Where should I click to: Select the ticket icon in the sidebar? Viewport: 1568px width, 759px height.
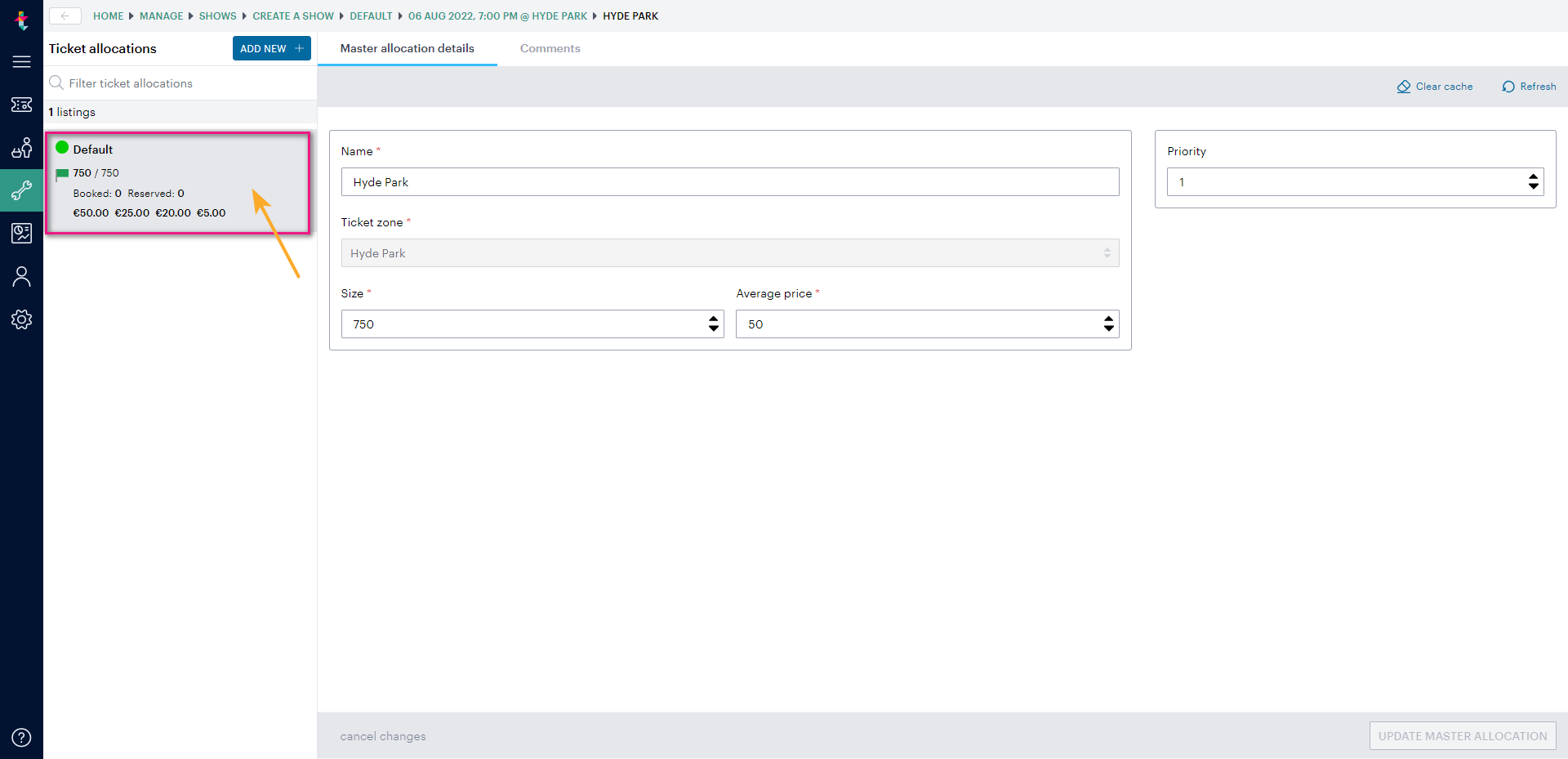(x=21, y=105)
